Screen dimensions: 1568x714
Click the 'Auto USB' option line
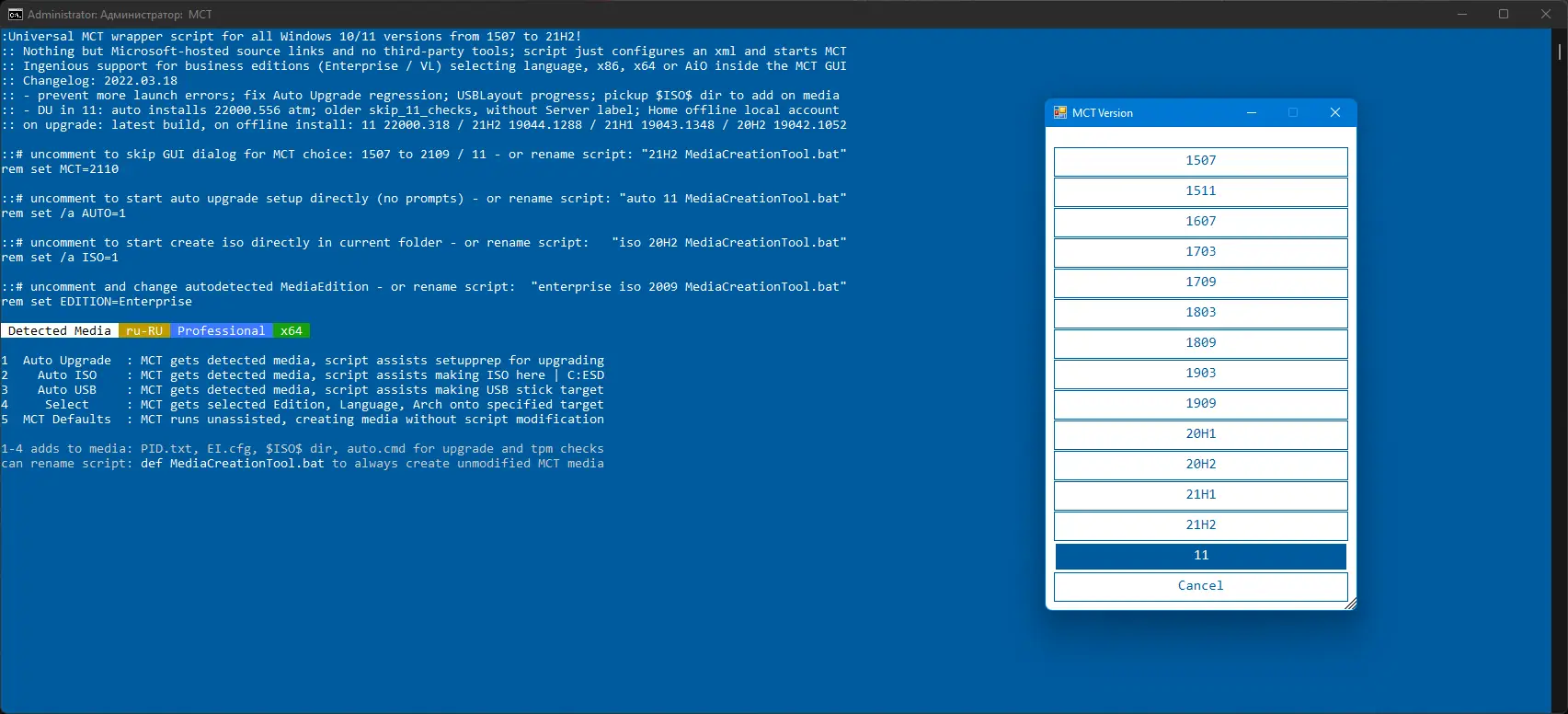pos(303,390)
